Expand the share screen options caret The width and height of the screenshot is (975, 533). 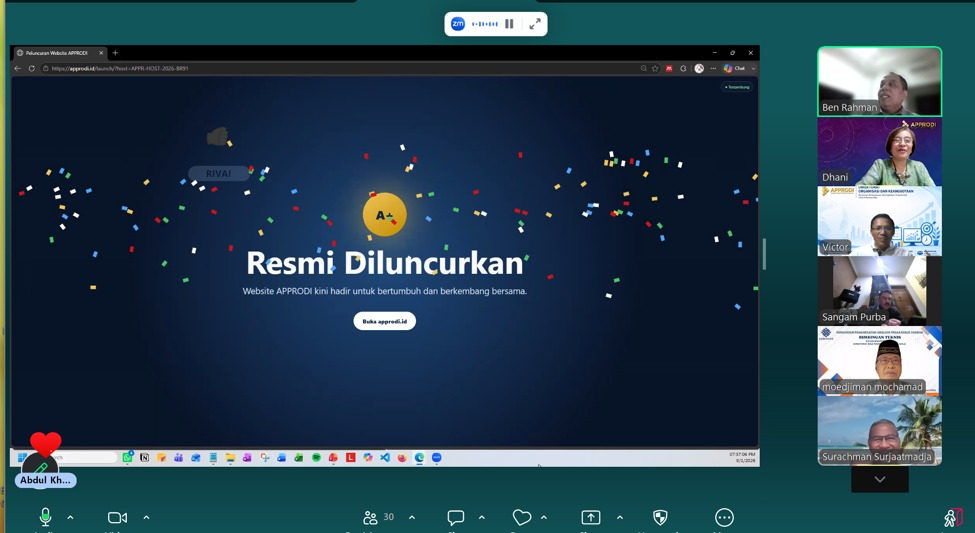[619, 517]
